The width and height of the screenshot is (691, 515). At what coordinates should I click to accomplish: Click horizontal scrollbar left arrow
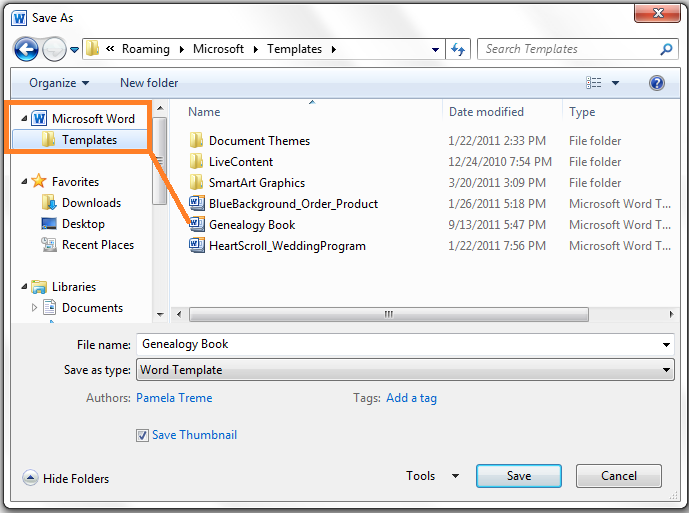coord(179,314)
